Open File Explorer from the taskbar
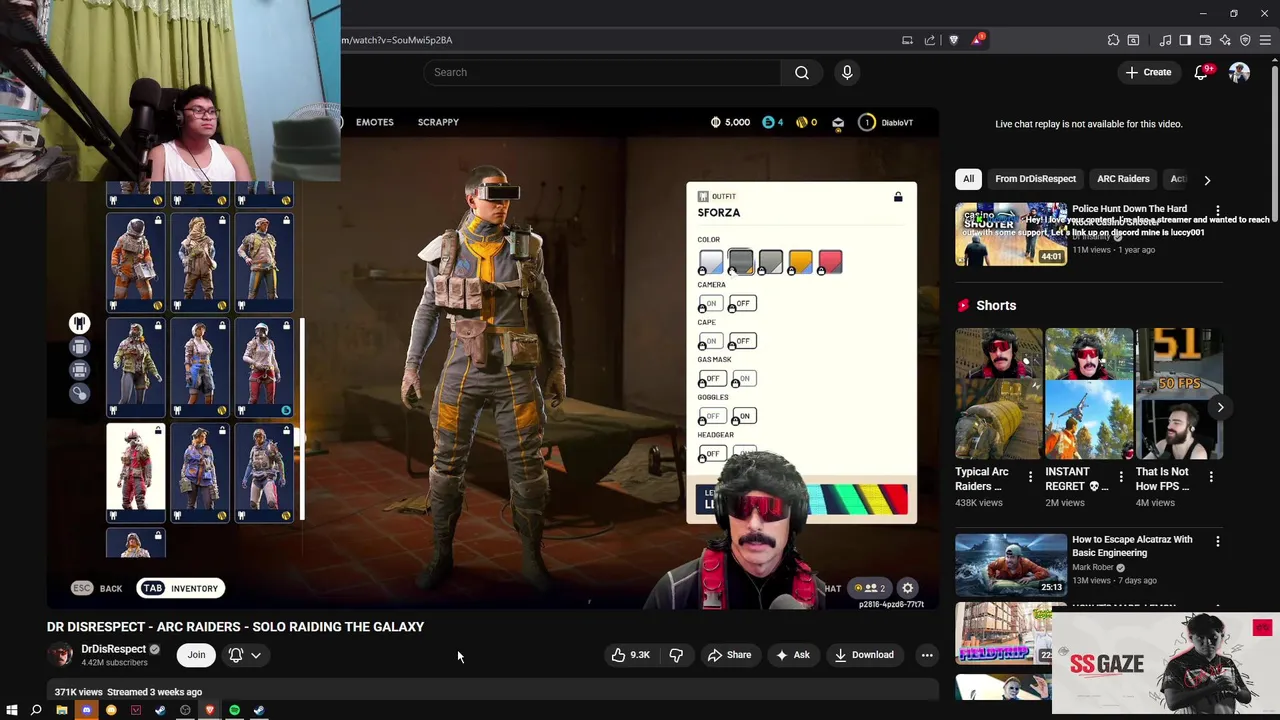Viewport: 1280px width, 720px height. (x=61, y=710)
